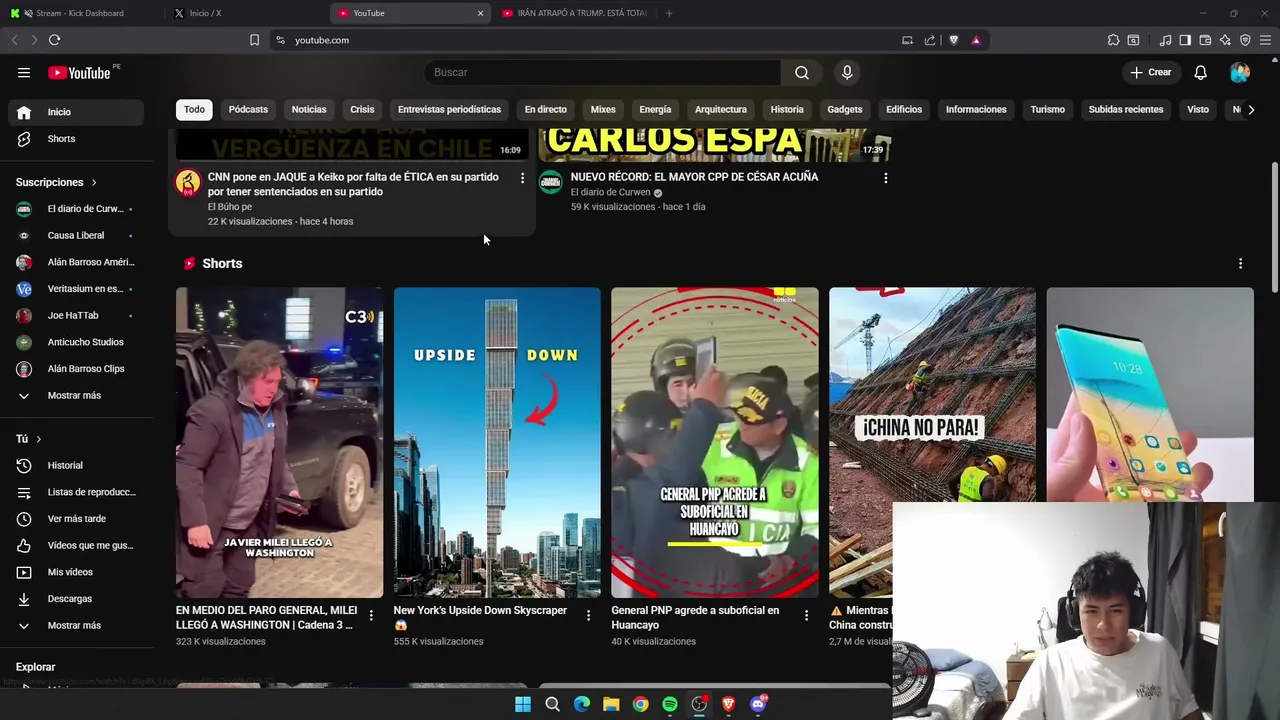
Task: Bookmark this page icon
Action: point(254,40)
